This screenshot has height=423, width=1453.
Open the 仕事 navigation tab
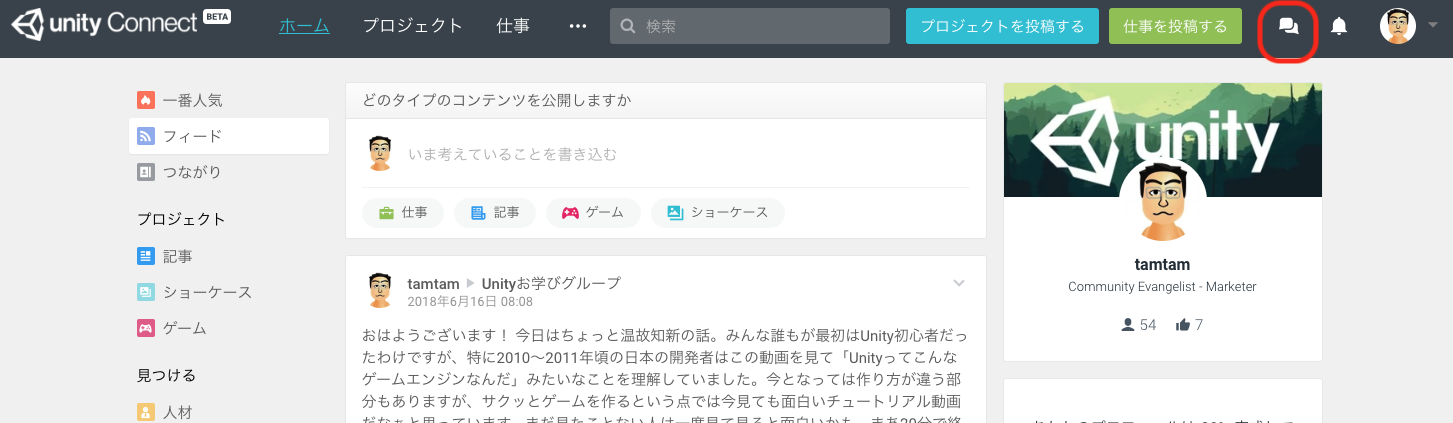tap(513, 26)
